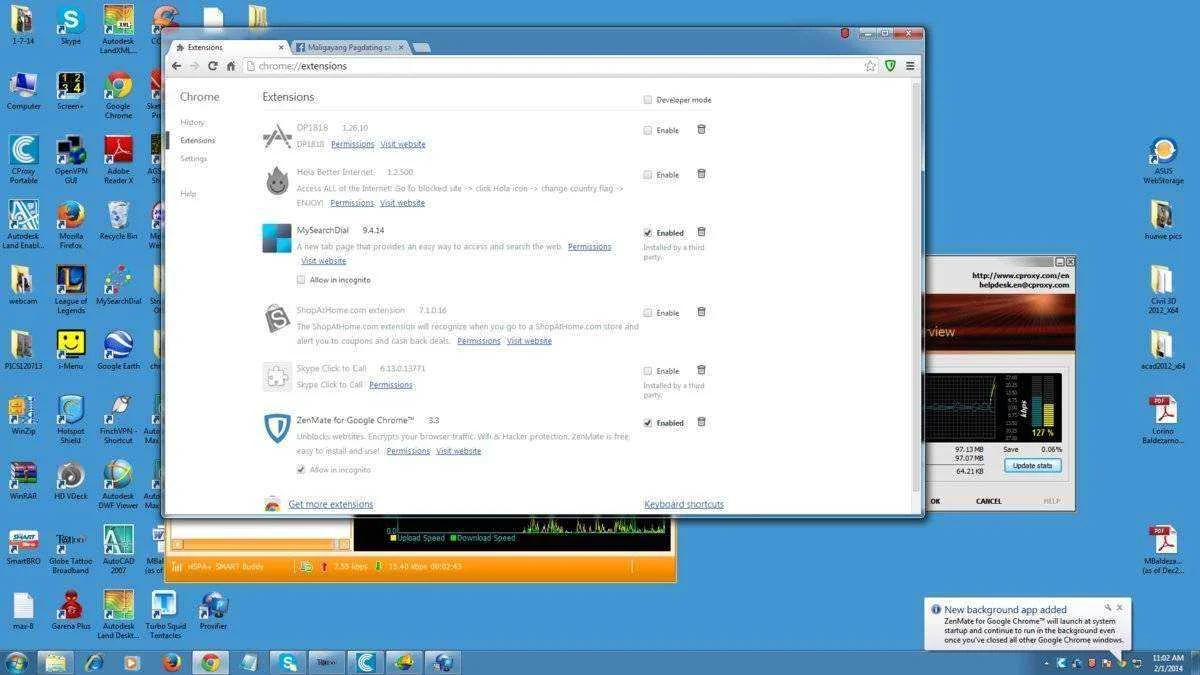Bookmark this page with the star icon

[870, 66]
